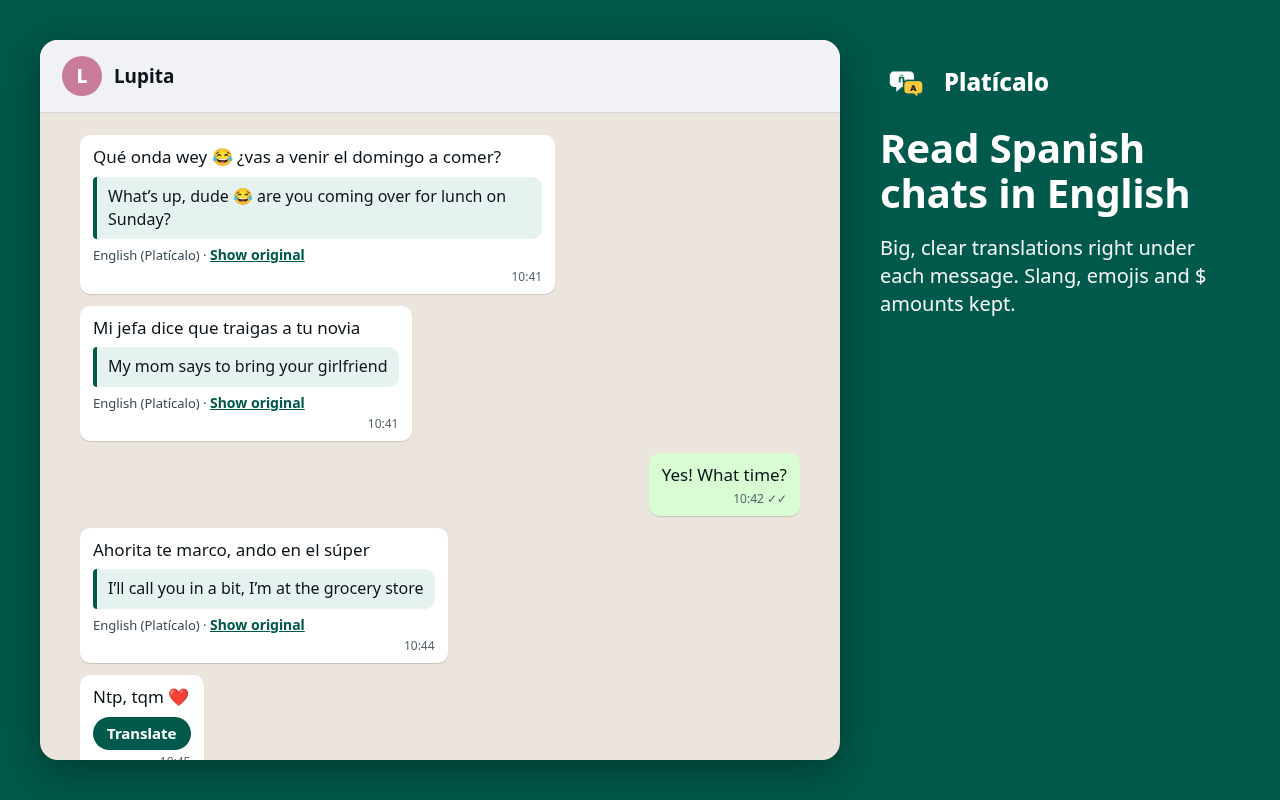The width and height of the screenshot is (1280, 800).
Task: Click the "Read Spanish chats in English" headline
Action: 1035,171
